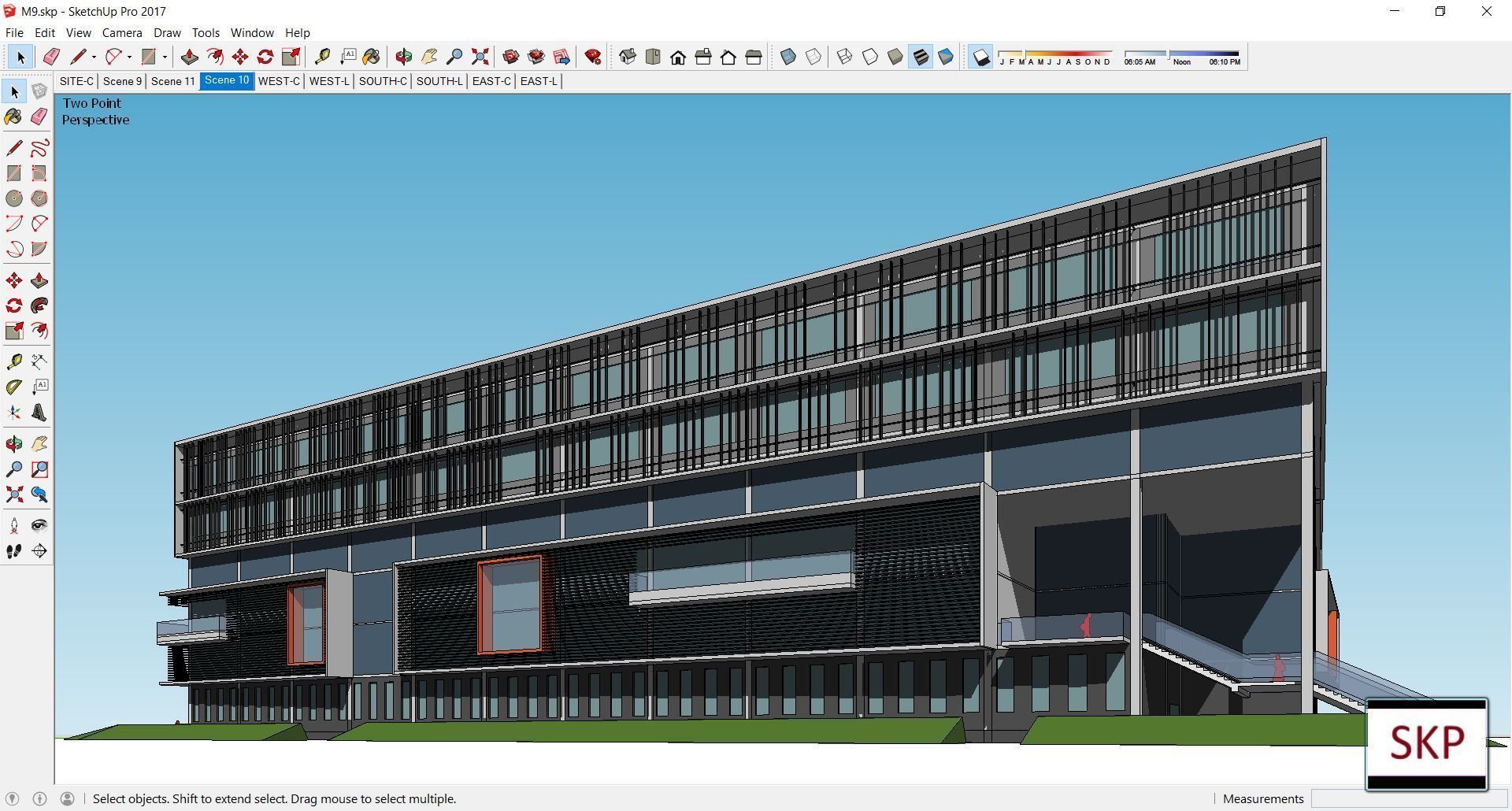Switch to the SOUTH-L scene tab
Viewport: 1512px width, 811px height.
(439, 81)
